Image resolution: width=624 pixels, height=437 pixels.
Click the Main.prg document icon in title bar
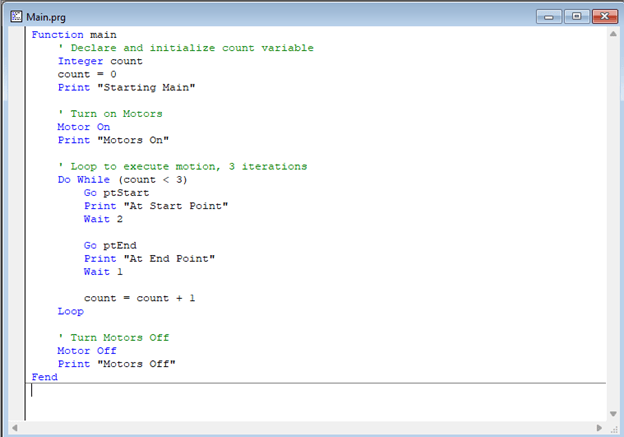16,17
